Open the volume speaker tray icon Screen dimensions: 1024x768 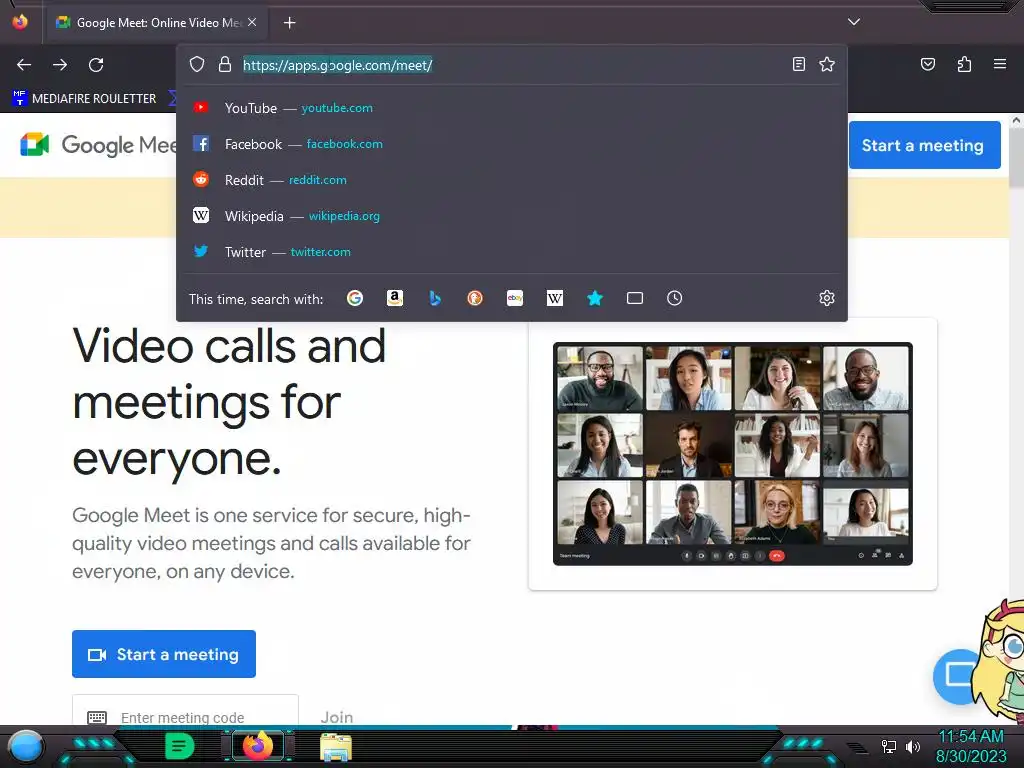913,746
